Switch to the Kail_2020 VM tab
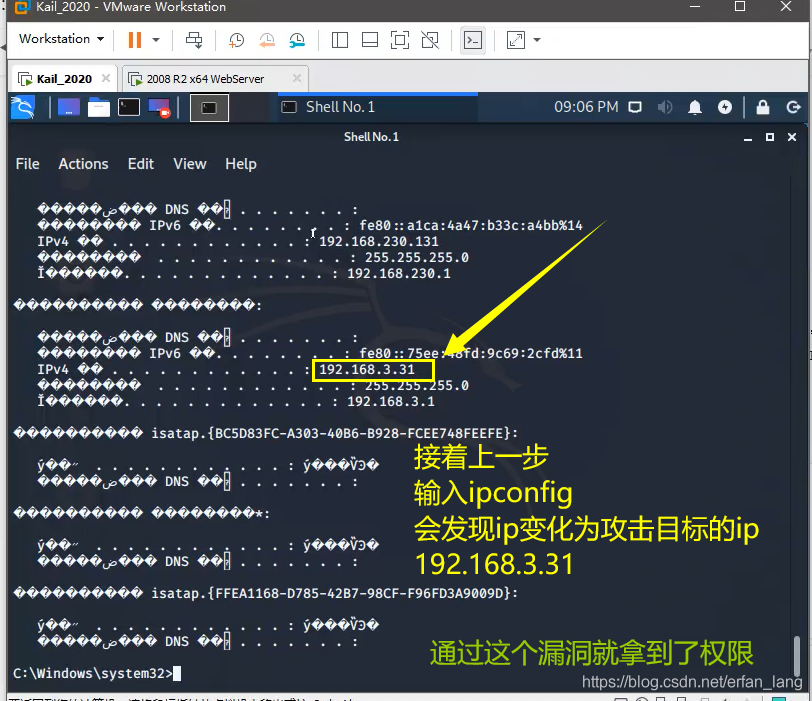The height and width of the screenshot is (701, 812). point(64,79)
